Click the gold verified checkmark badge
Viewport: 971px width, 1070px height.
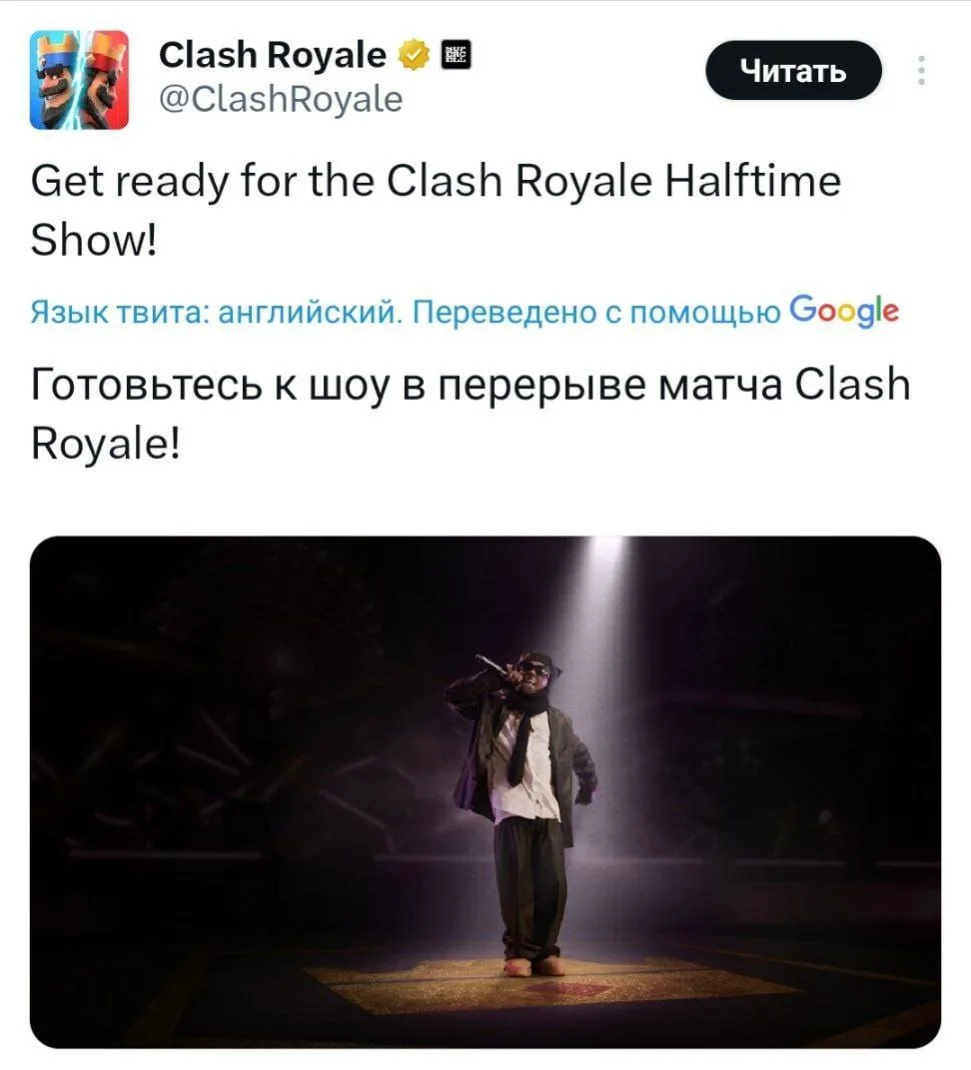414,55
